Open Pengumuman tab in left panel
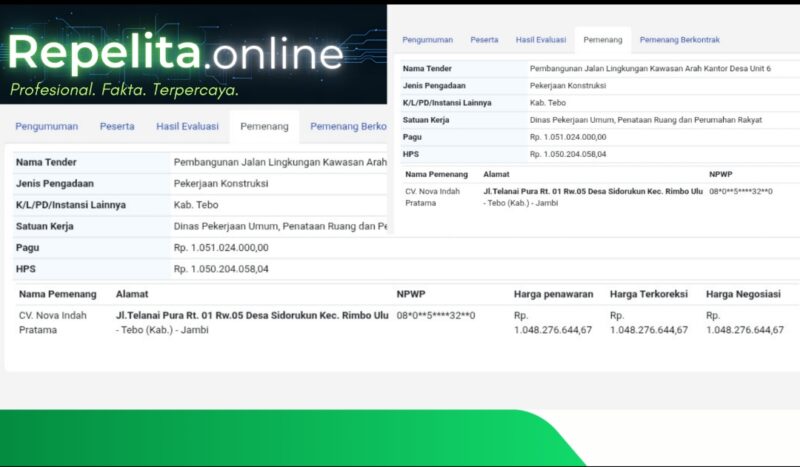The image size is (800, 467). point(46,127)
